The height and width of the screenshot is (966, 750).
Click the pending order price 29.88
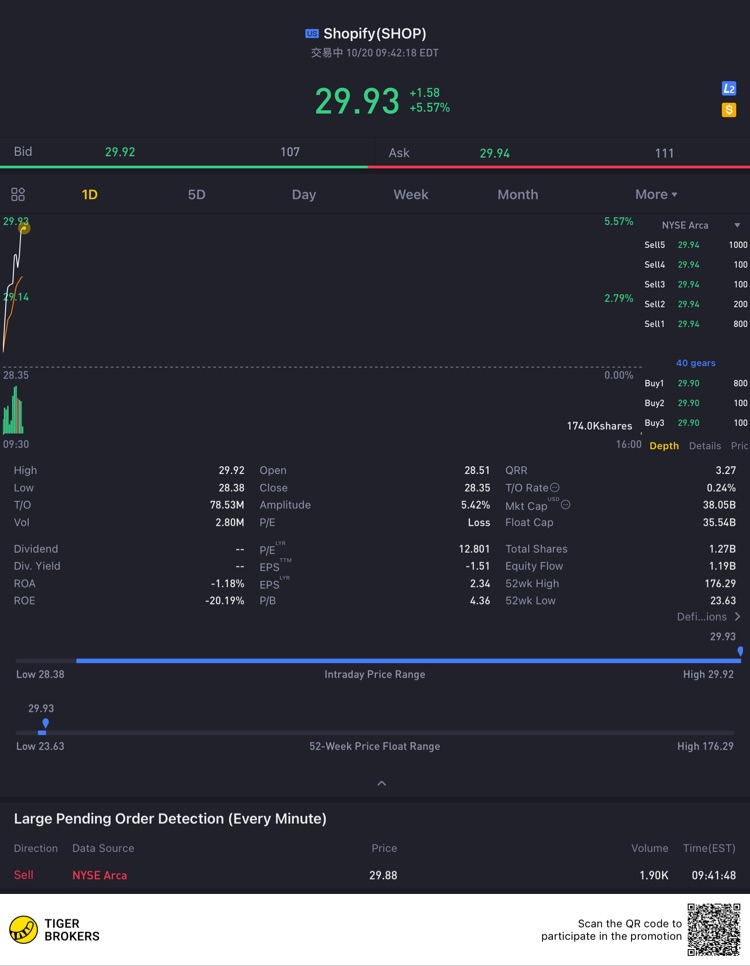click(383, 875)
